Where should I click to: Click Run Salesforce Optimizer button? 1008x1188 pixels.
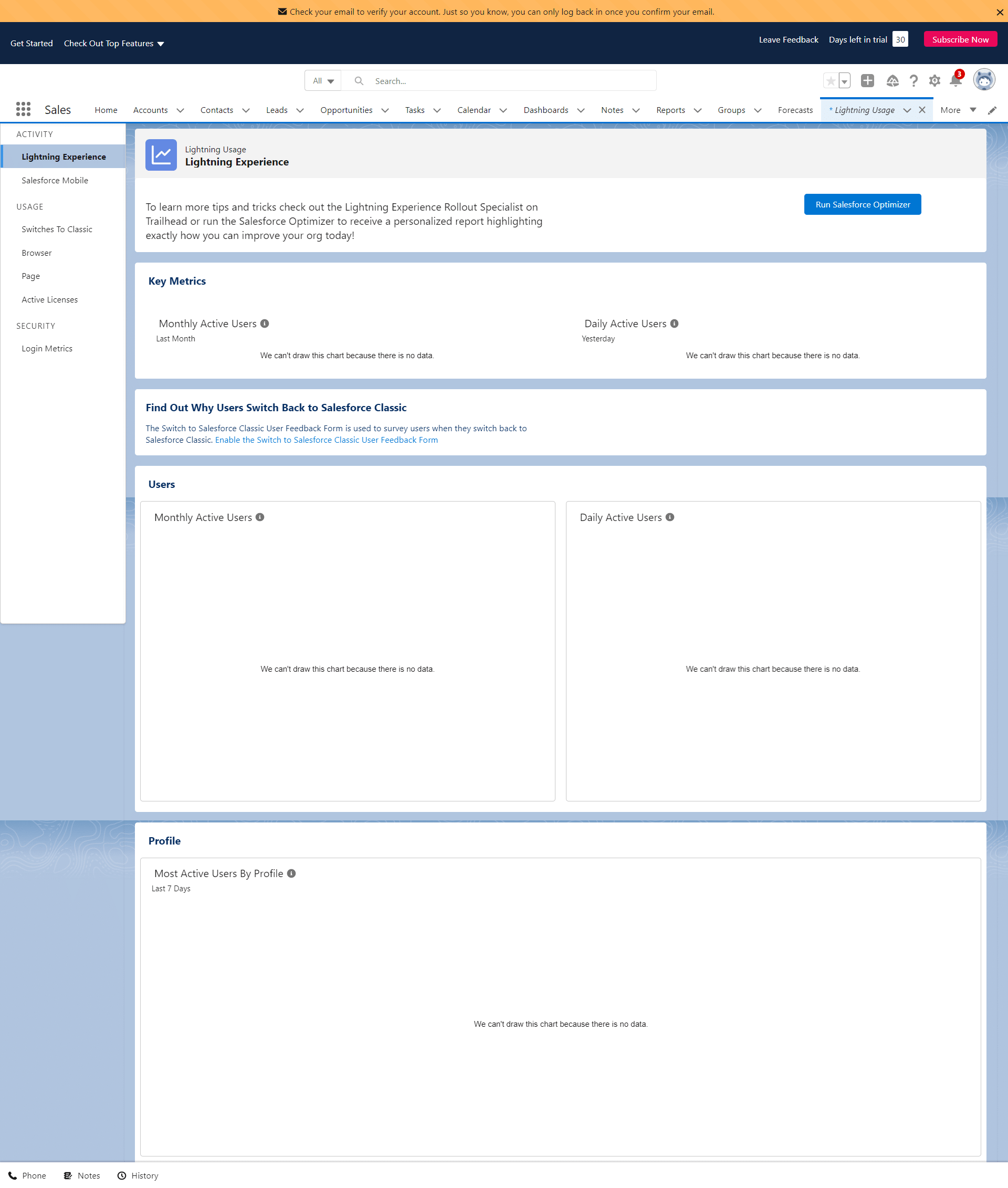pos(862,205)
